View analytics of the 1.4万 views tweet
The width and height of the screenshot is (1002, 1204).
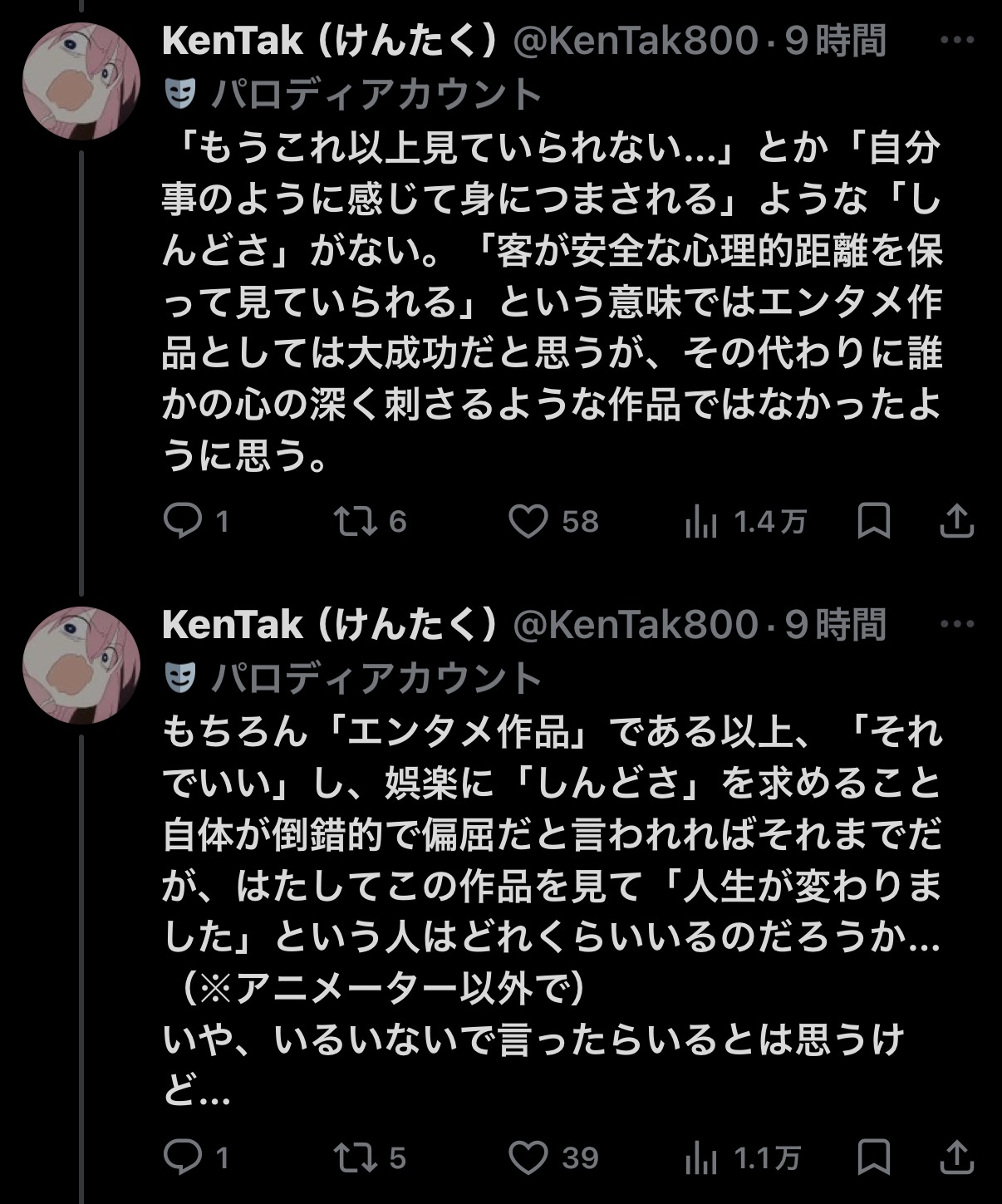(x=700, y=522)
